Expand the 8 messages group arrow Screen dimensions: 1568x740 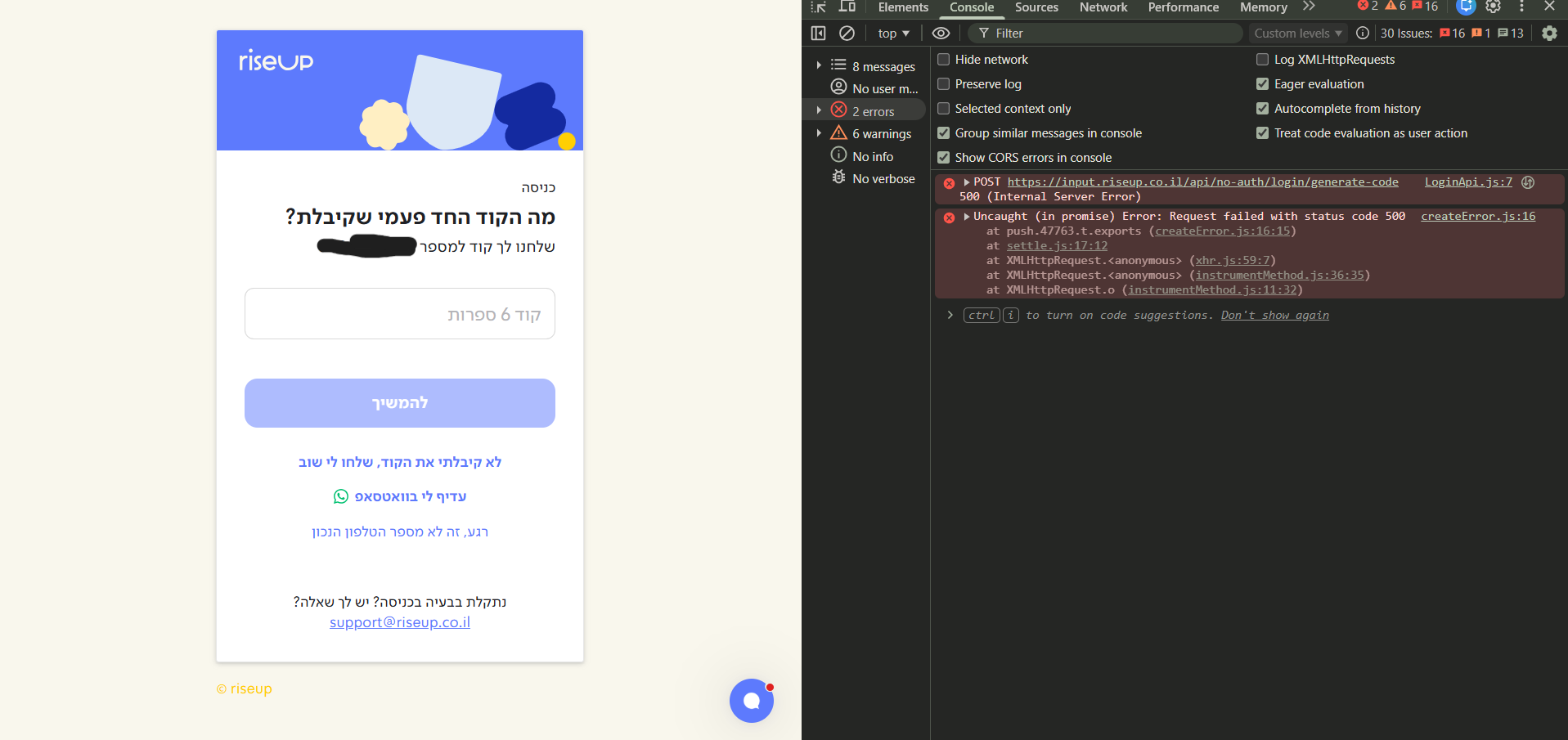(819, 65)
